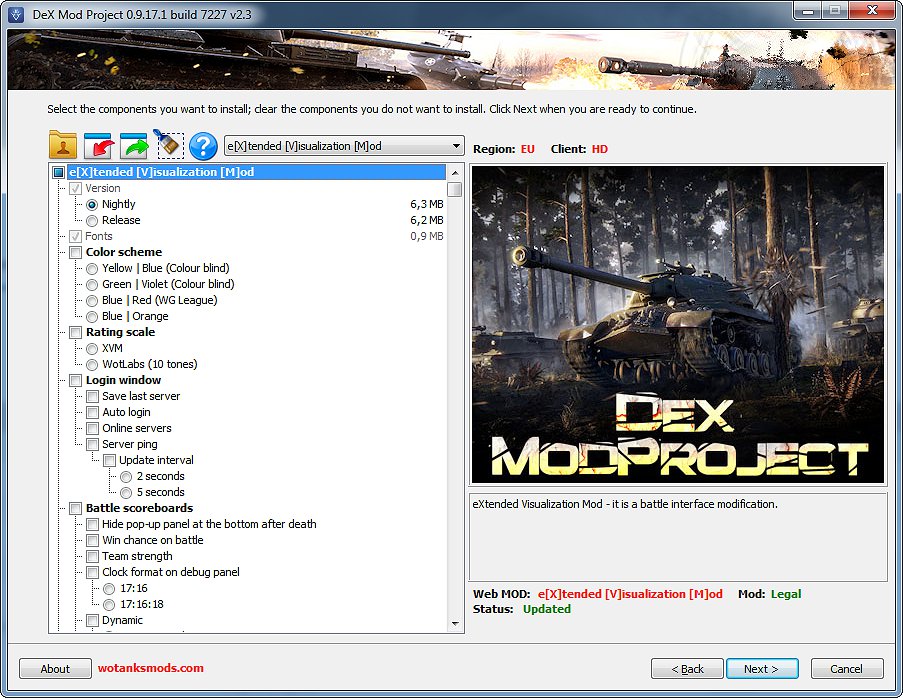Click the DeX ModProject preview image
Viewport: 903px width, 698px height.
(x=678, y=325)
